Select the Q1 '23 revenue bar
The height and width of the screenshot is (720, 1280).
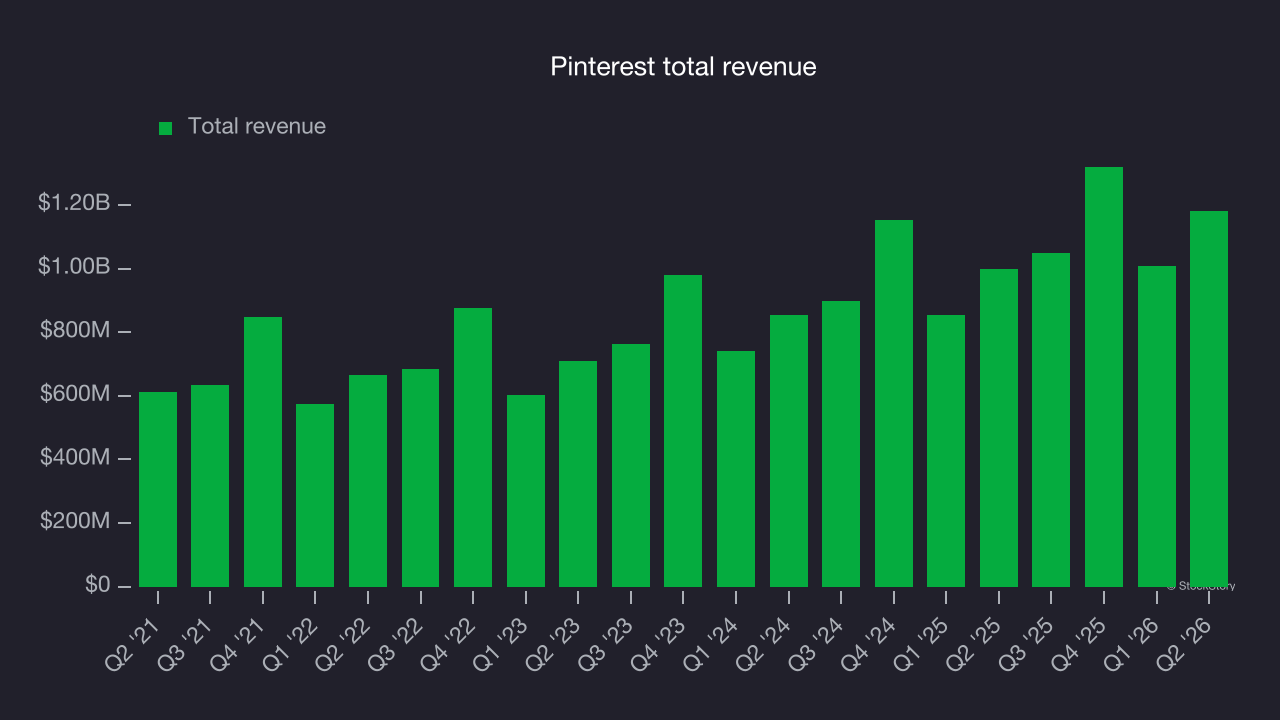526,491
